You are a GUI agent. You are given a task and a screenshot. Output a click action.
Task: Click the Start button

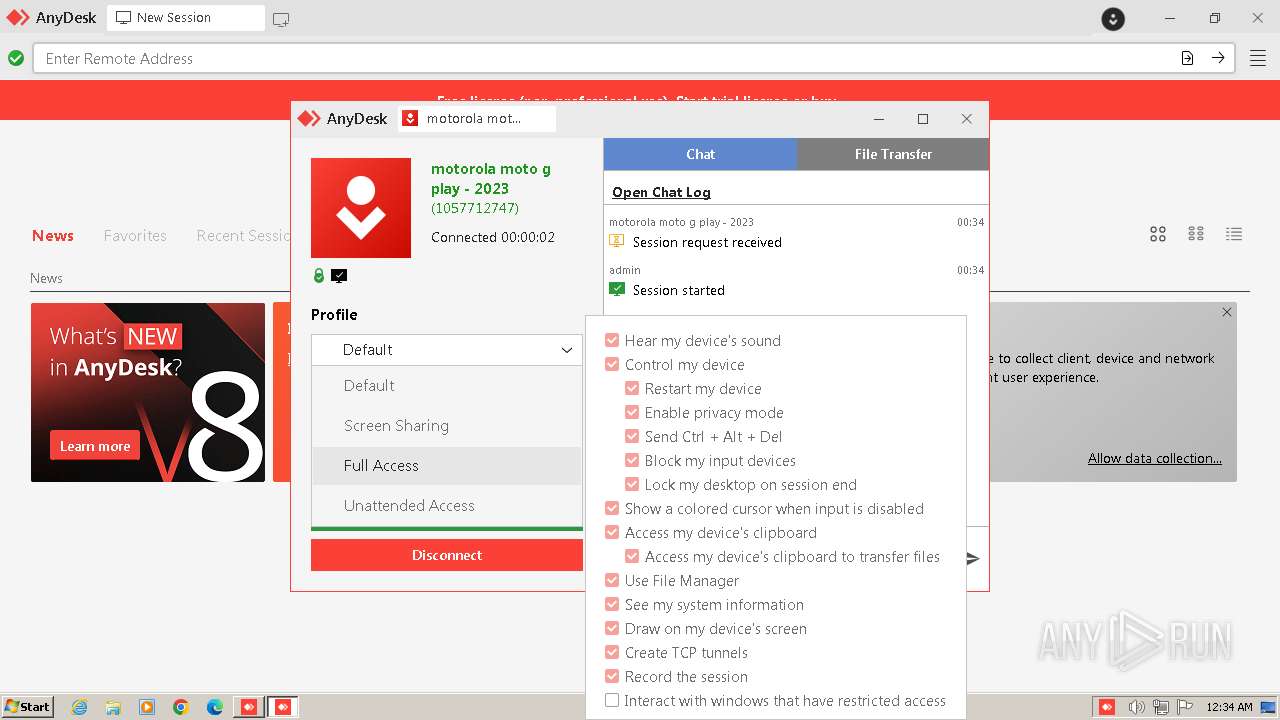pos(28,707)
